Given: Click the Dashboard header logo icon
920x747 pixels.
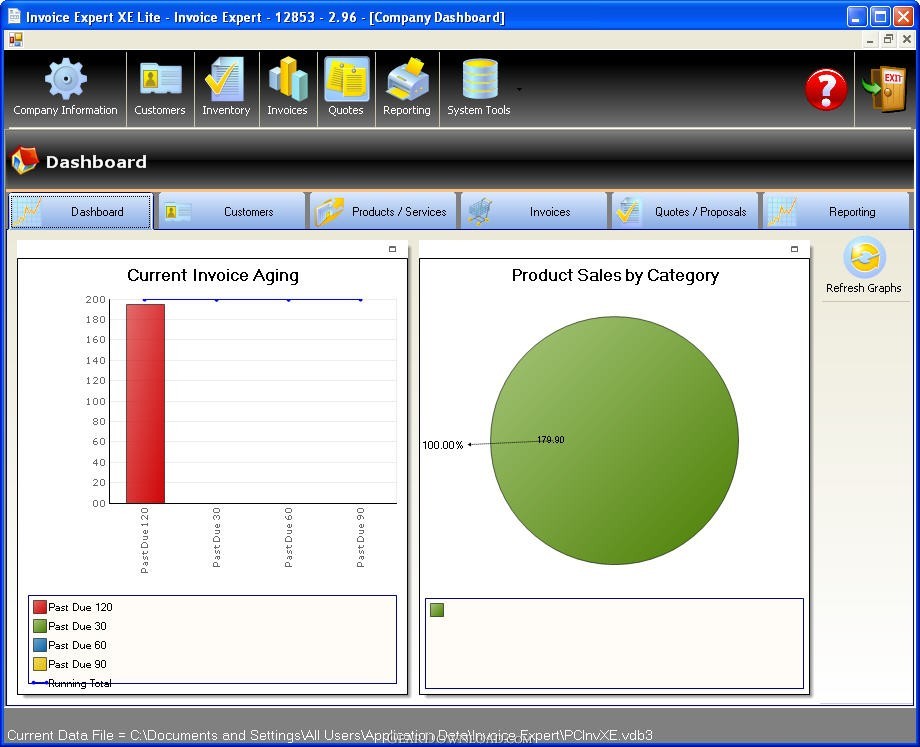Looking at the screenshot, I should click(x=25, y=160).
